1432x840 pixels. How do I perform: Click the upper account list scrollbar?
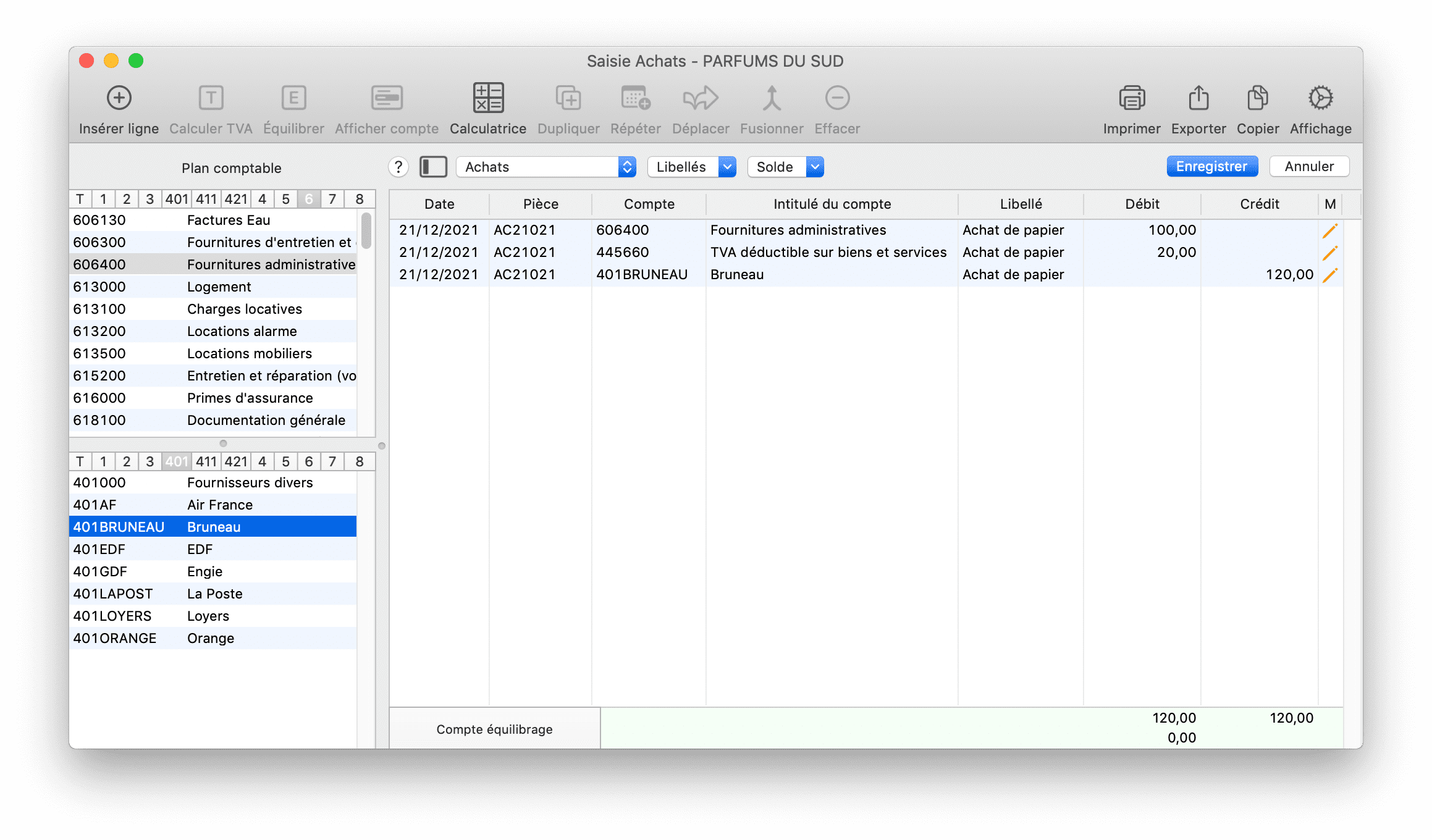point(366,232)
